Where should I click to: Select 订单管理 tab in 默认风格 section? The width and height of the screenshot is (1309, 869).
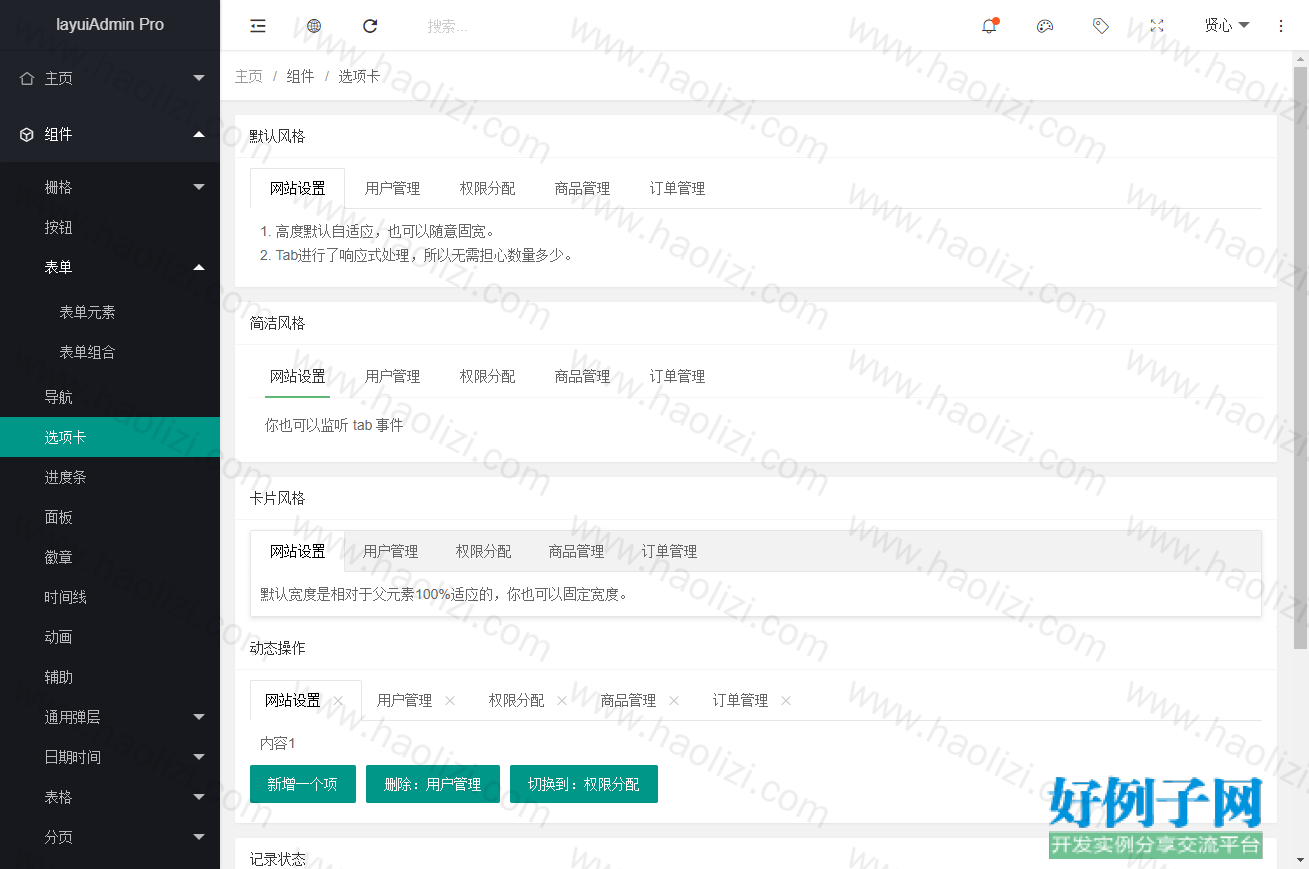(x=677, y=188)
